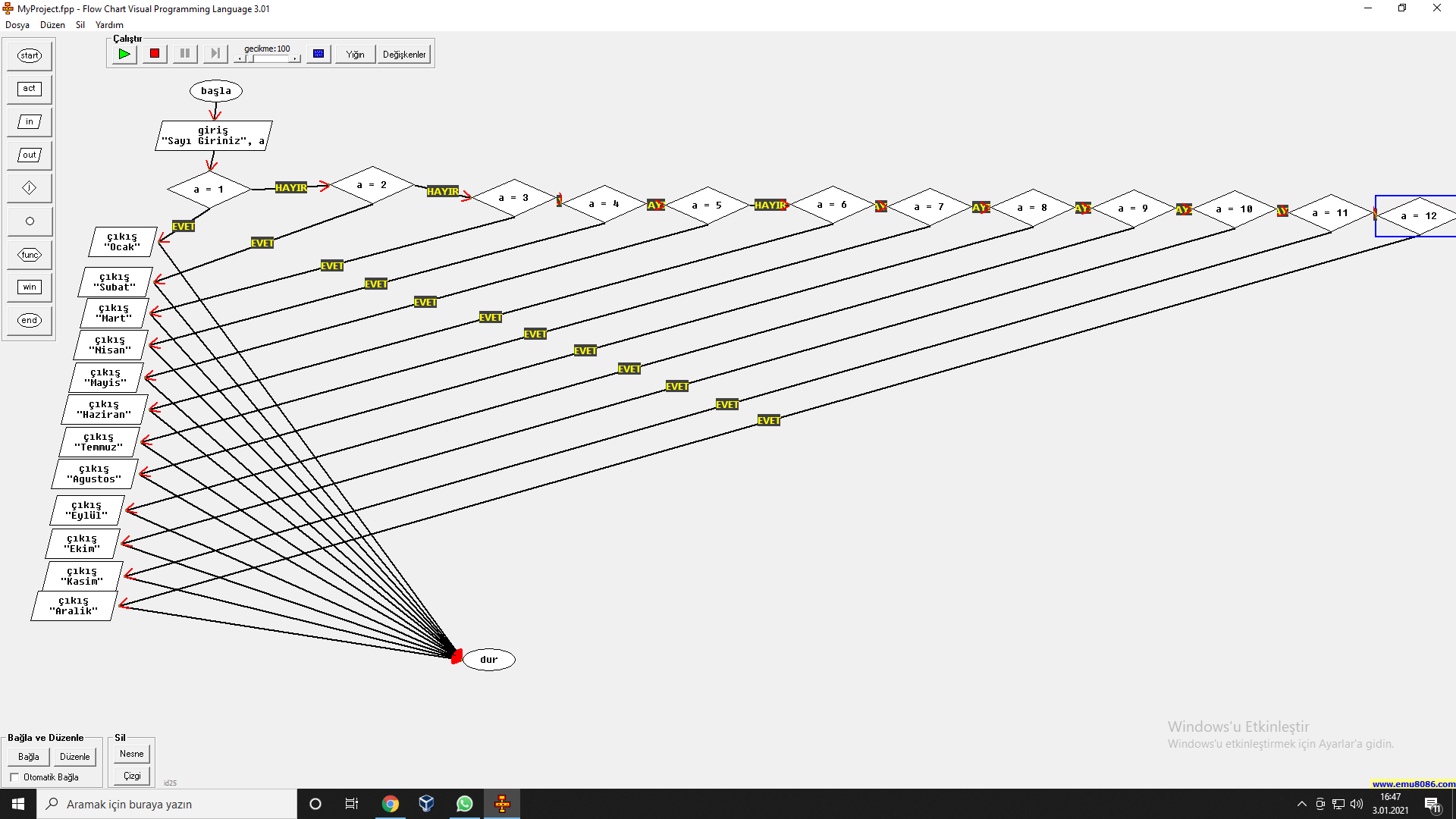Select the out output shape tool

(30, 155)
